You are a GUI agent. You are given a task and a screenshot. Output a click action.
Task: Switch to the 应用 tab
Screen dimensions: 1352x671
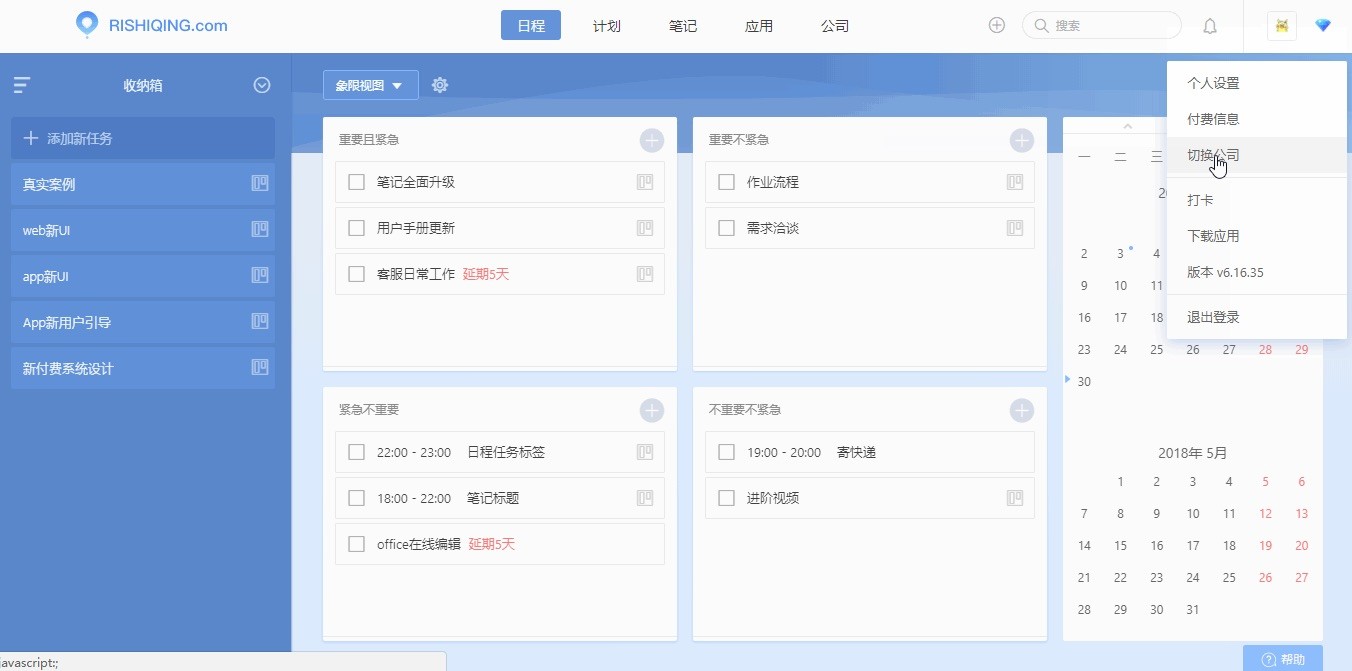click(759, 26)
